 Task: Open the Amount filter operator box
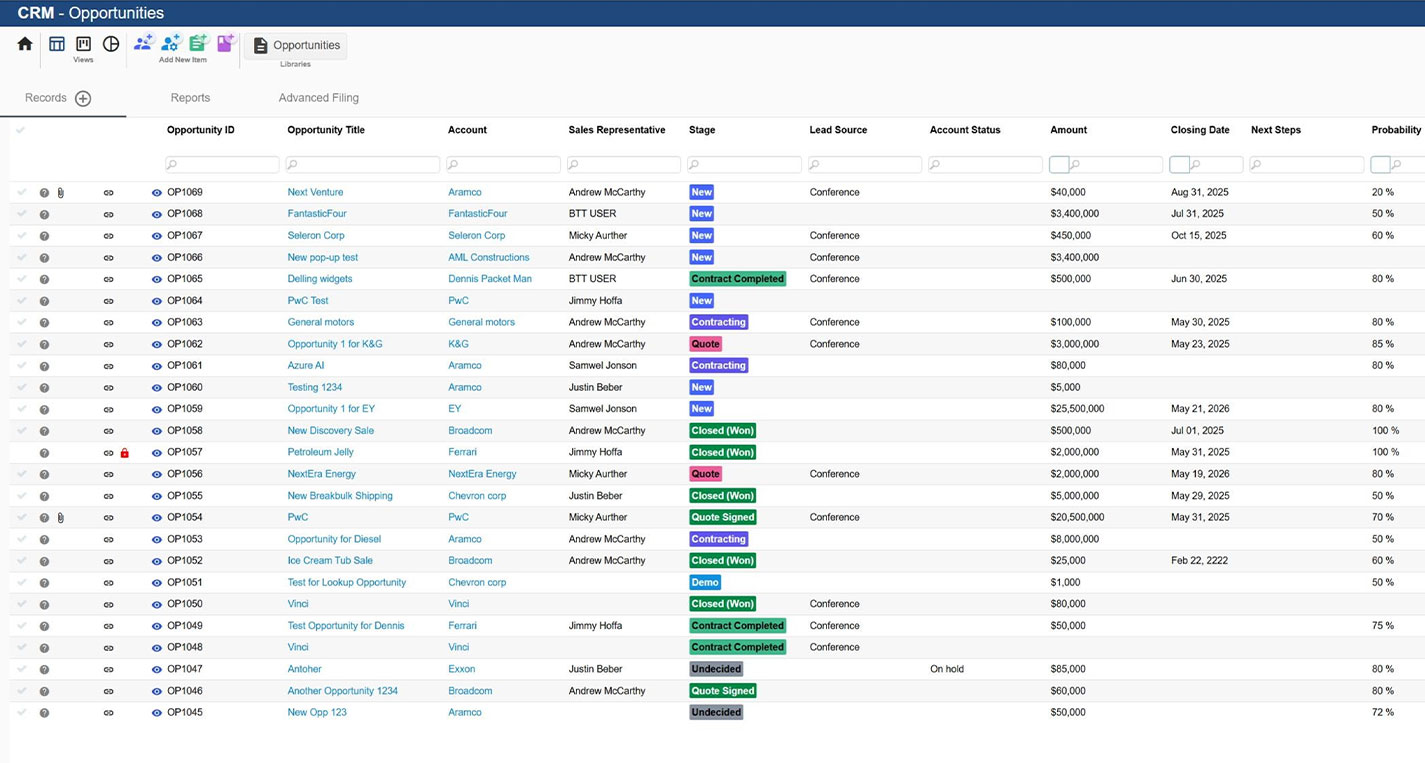coord(1059,164)
